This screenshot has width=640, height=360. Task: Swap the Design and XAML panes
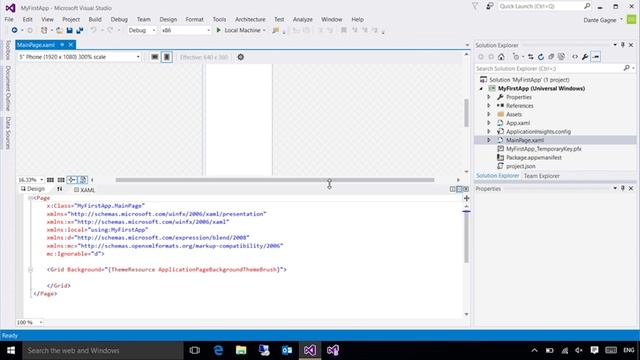click(x=60, y=189)
